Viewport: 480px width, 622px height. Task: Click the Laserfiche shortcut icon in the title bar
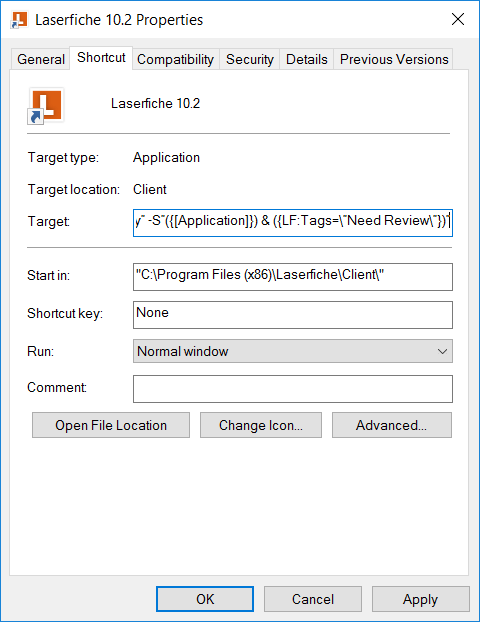click(19, 20)
